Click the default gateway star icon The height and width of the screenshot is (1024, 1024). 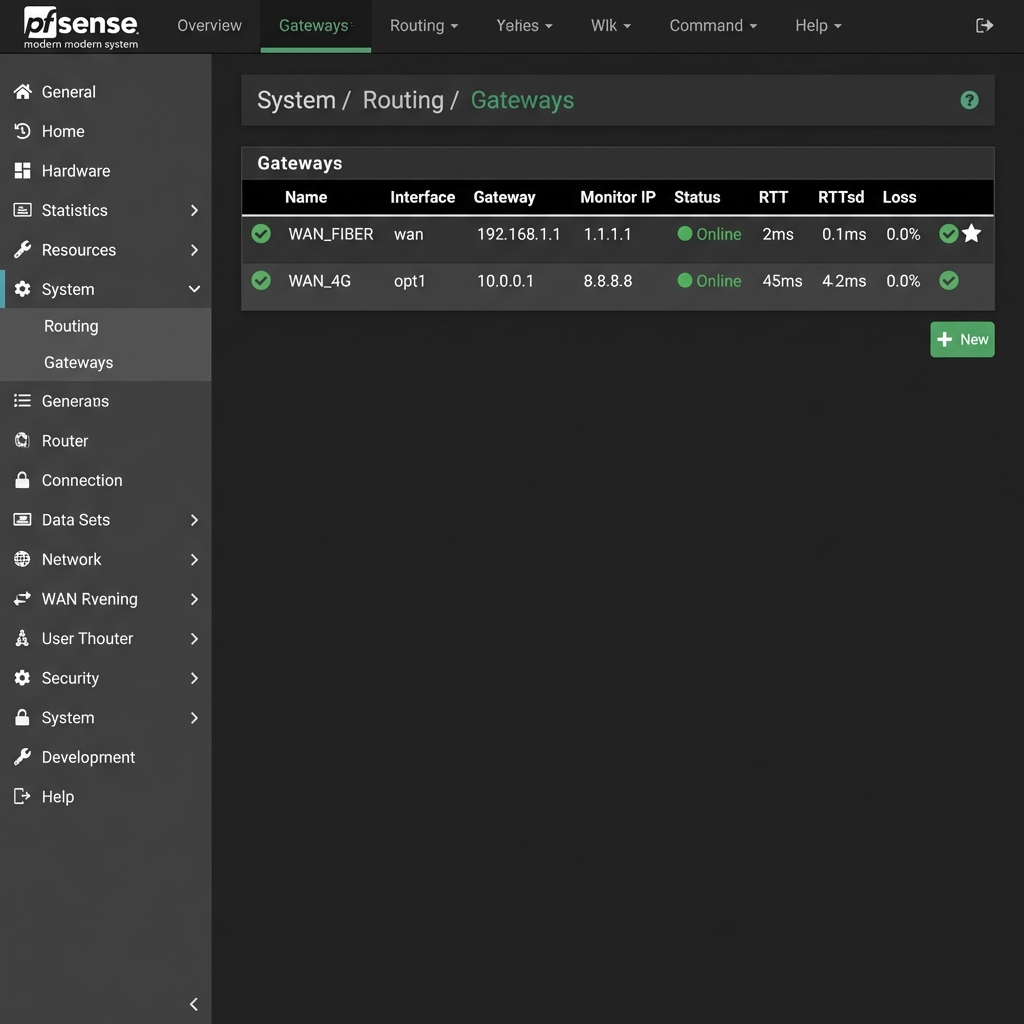coord(971,234)
